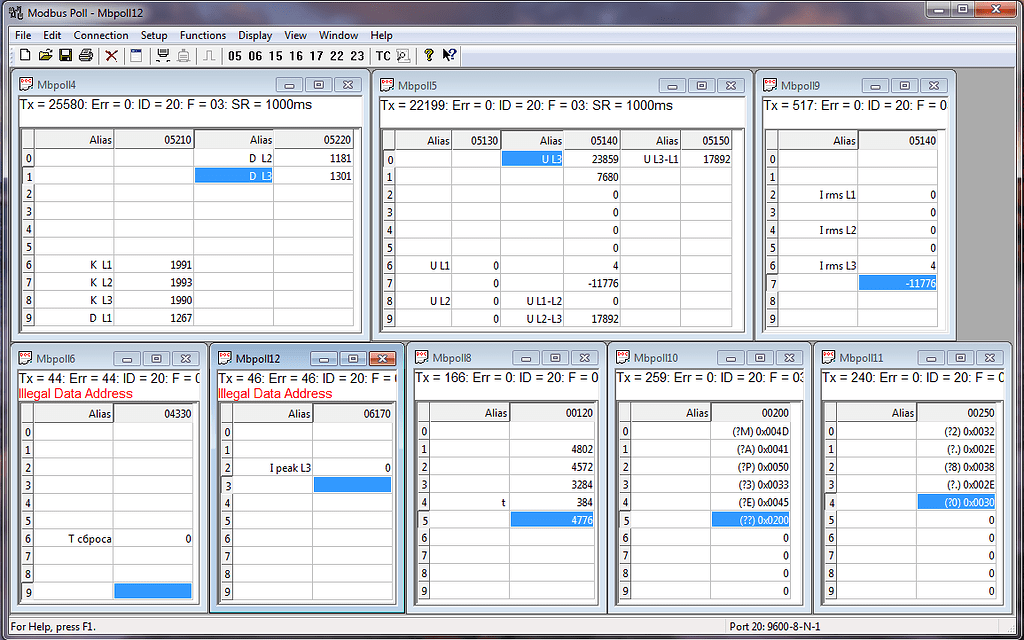The height and width of the screenshot is (640, 1024).
Task: Open the Connection menu
Action: [101, 35]
